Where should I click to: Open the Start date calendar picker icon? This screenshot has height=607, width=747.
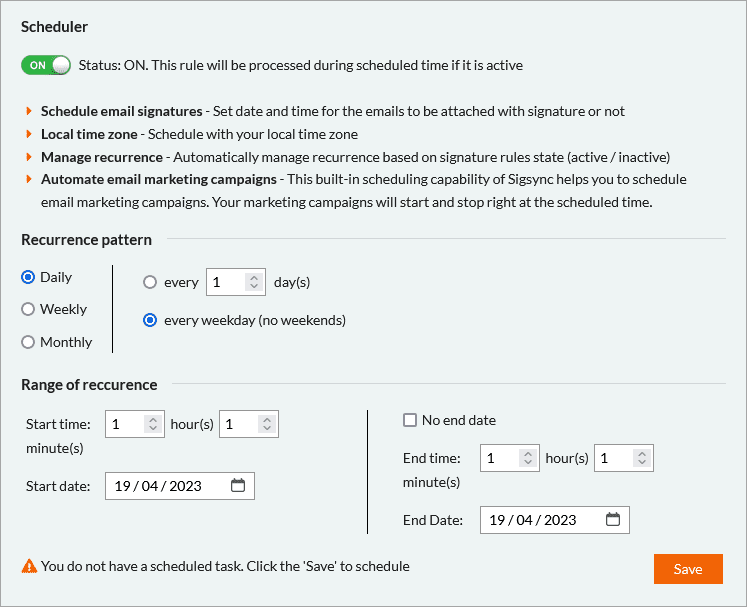point(238,486)
